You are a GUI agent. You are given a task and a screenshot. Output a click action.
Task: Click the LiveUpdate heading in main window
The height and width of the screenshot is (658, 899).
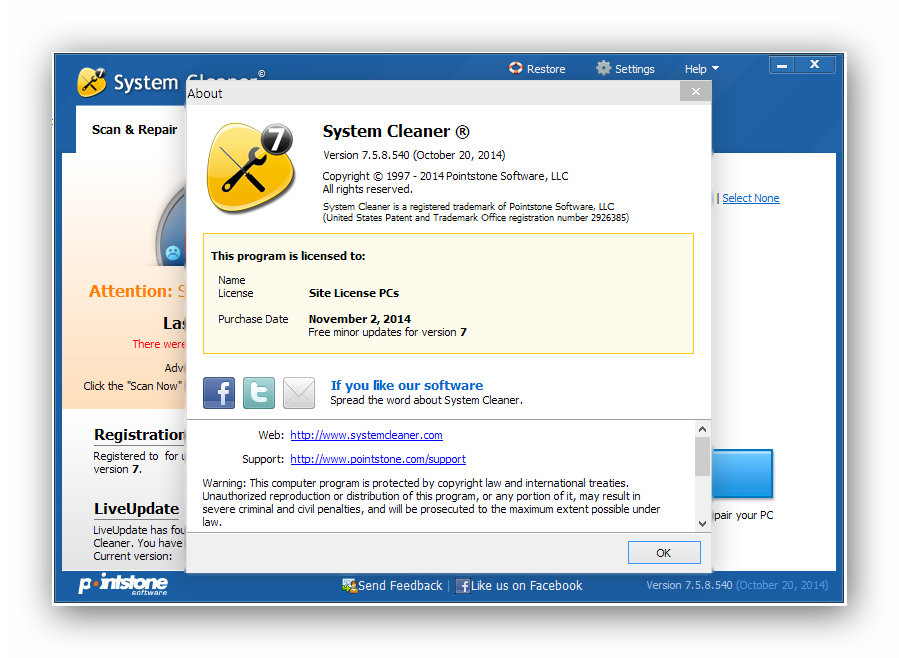click(136, 509)
